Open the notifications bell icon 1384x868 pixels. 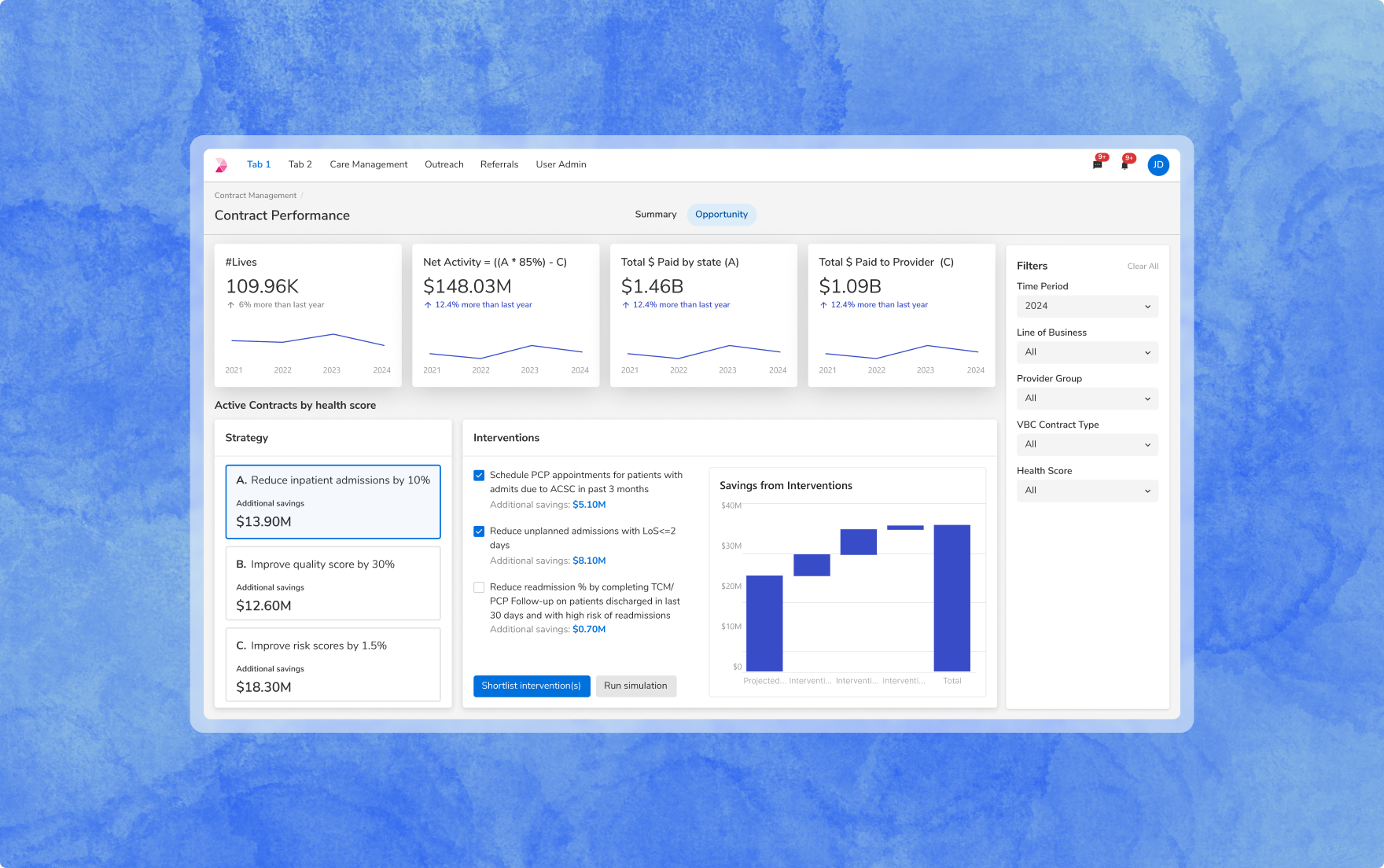pyautogui.click(x=1124, y=164)
